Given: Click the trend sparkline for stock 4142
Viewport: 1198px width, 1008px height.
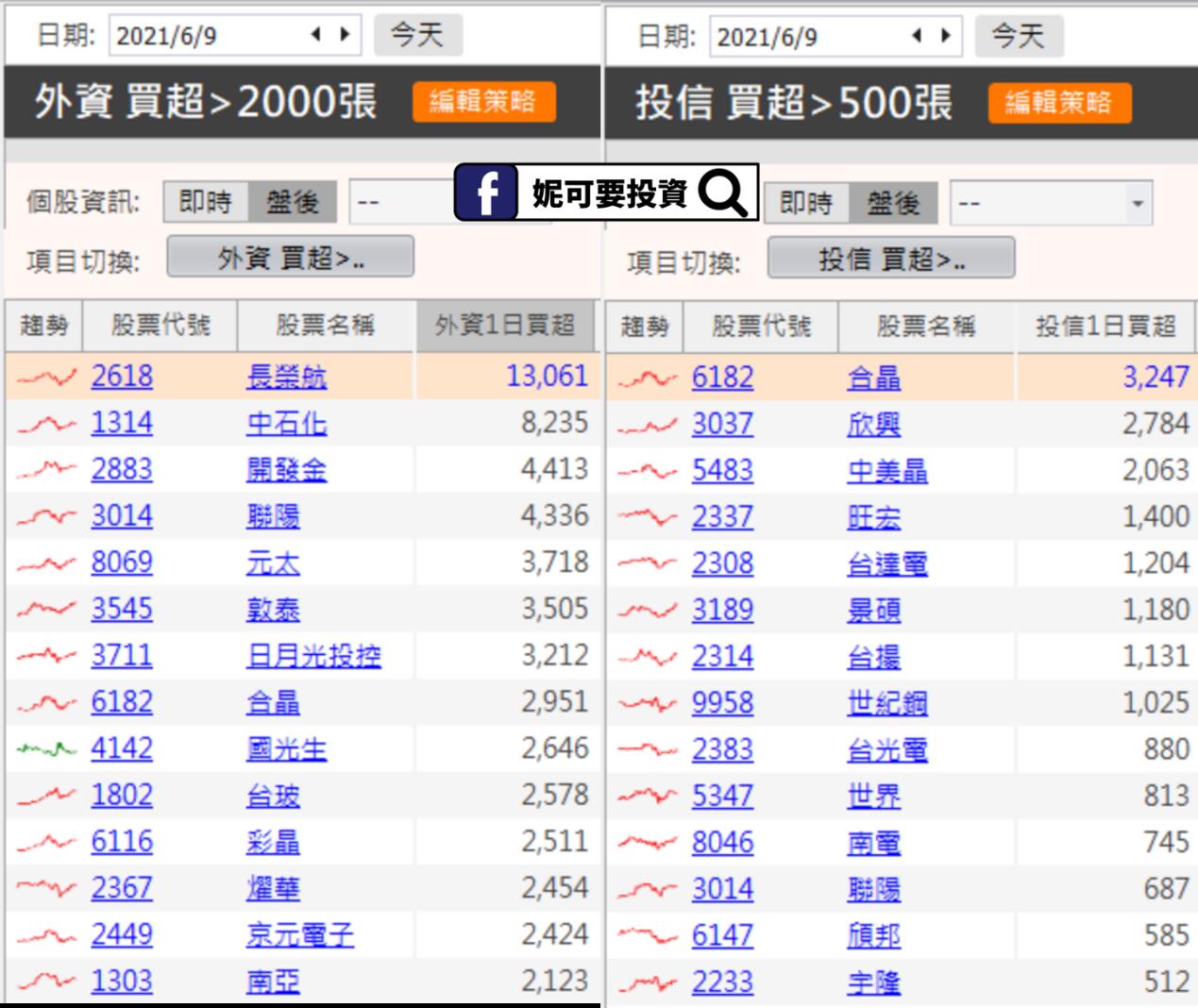Looking at the screenshot, I should (46, 749).
